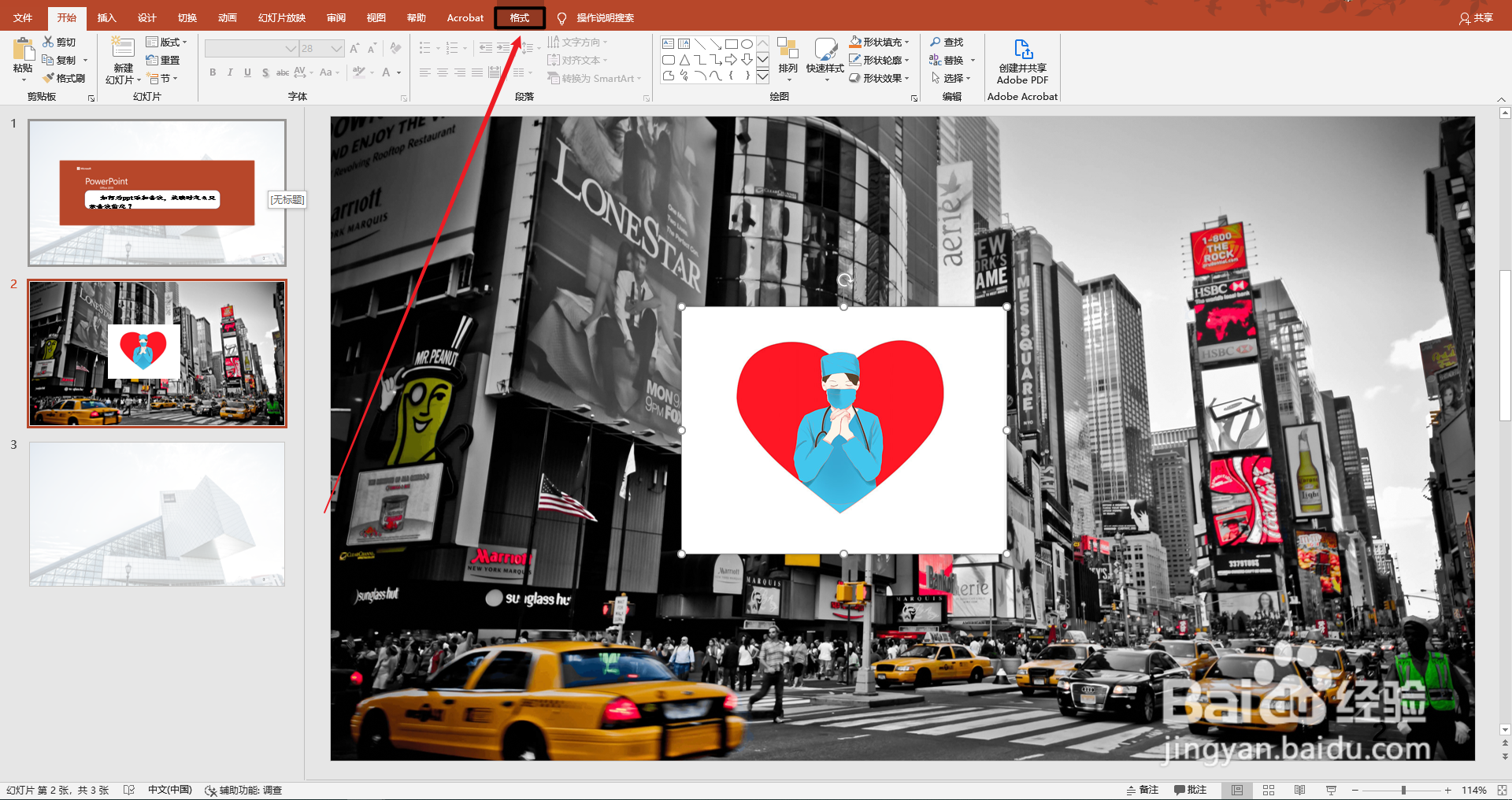Switch to the 插入 Insert tab
Viewport: 1512px width, 800px height.
(x=106, y=17)
